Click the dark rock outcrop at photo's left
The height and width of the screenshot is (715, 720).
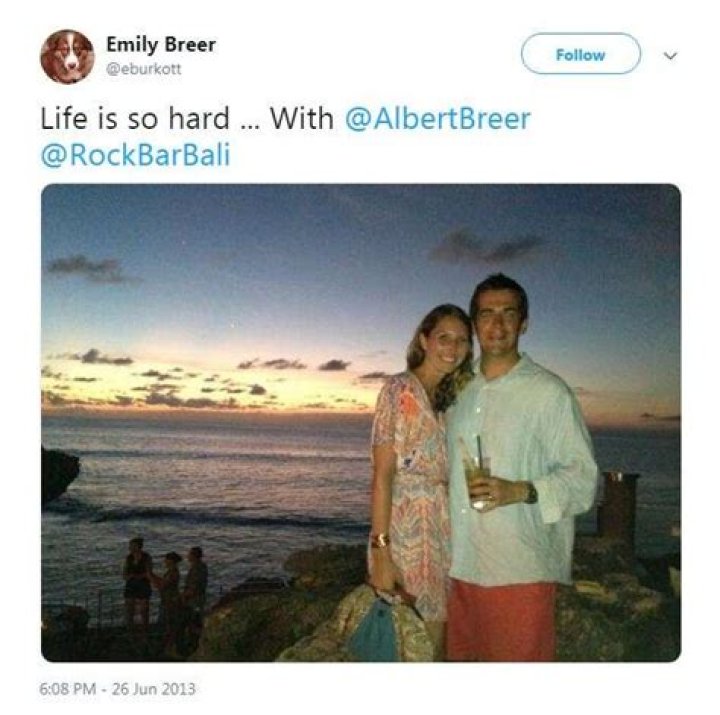coord(59,473)
